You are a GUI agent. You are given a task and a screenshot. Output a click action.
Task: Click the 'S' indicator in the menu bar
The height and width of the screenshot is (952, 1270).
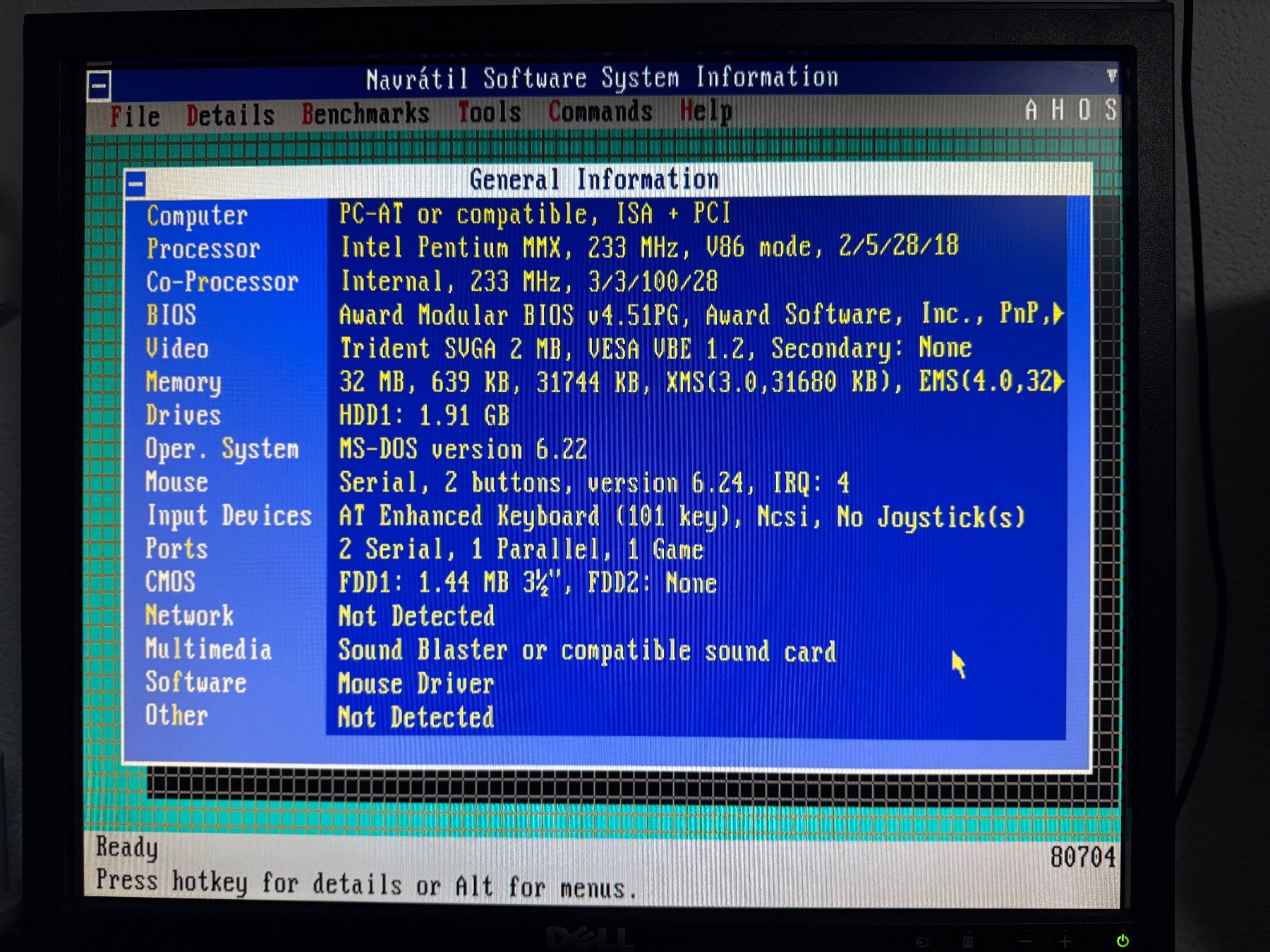1111,110
